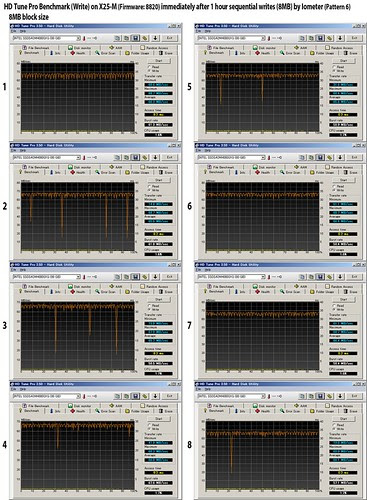This screenshot has height=500, width=367.
Task: Switch to Random Access tab in window 6
Action: 339,167
